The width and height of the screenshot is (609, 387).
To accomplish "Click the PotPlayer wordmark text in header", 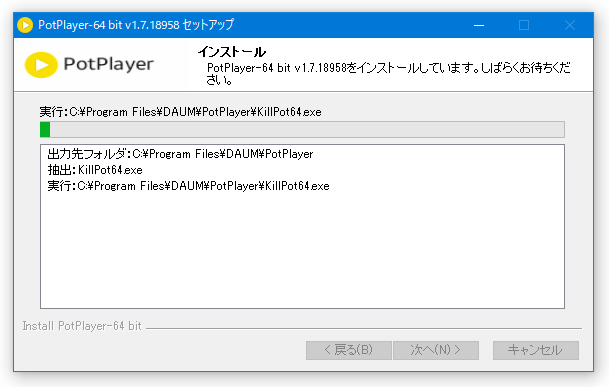I will pyautogui.click(x=109, y=64).
